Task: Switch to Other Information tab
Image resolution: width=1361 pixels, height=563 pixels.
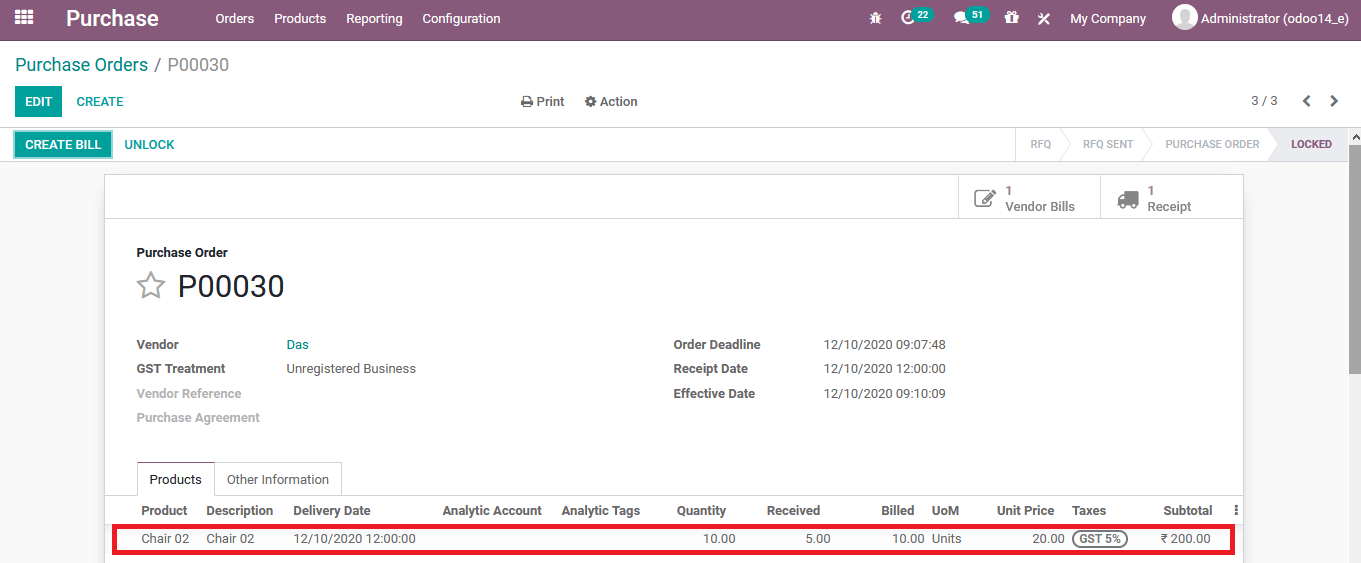Action: click(x=278, y=479)
